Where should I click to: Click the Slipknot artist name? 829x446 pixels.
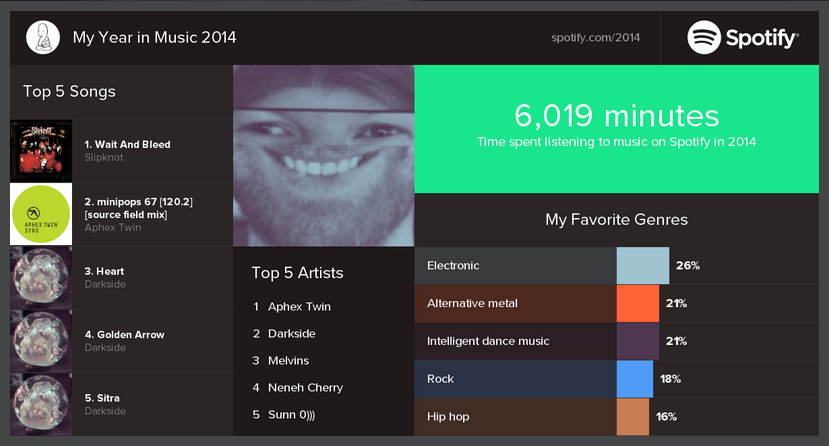pyautogui.click(x=104, y=157)
